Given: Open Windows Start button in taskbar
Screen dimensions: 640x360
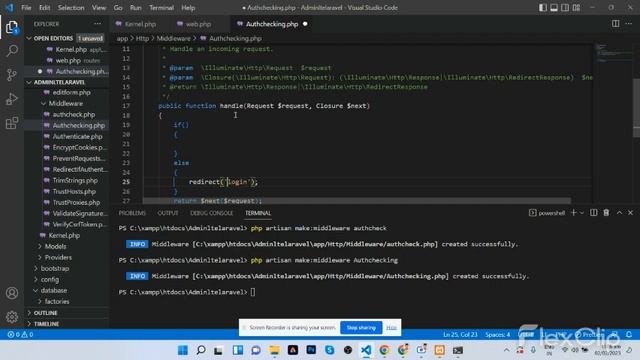Looking at the screenshot, I should coord(182,350).
